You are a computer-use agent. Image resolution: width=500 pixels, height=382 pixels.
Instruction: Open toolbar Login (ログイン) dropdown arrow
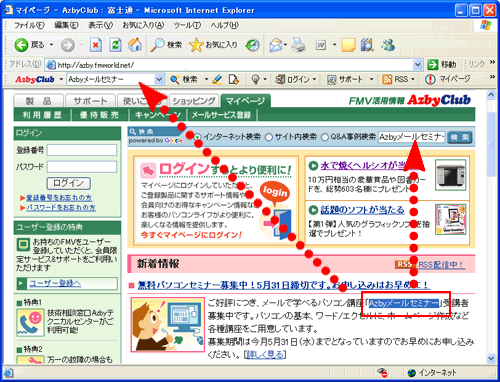314,79
